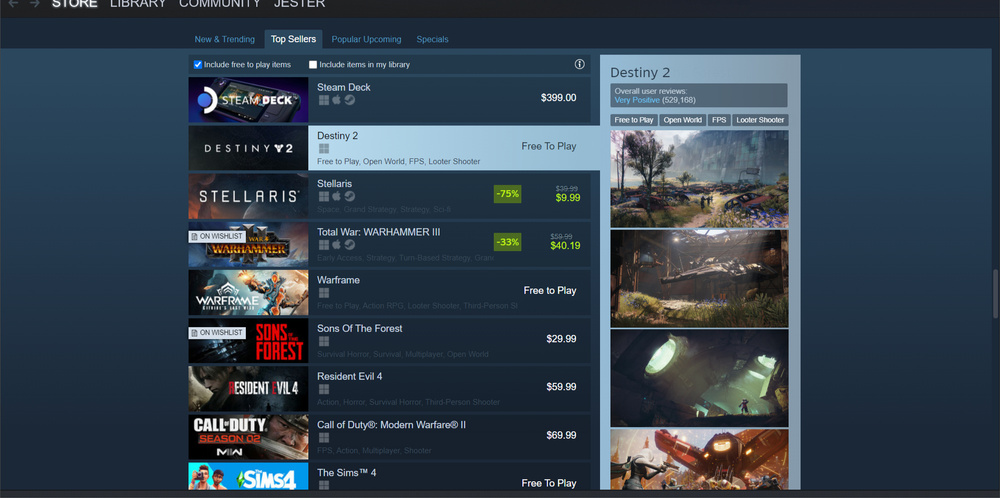
Task: Click Windows icon under Call of Duty
Action: click(x=324, y=437)
